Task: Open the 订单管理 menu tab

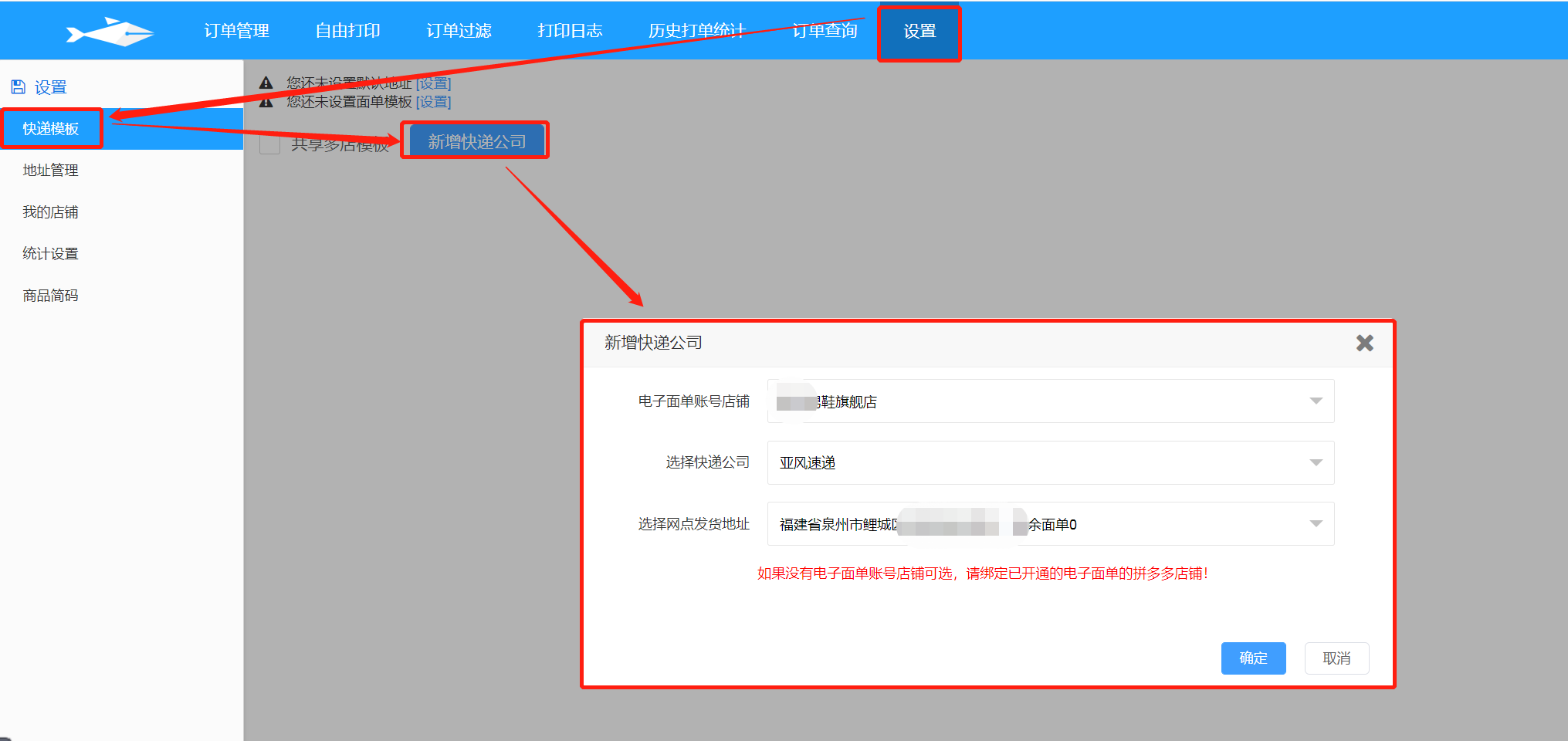Action: coord(236,31)
